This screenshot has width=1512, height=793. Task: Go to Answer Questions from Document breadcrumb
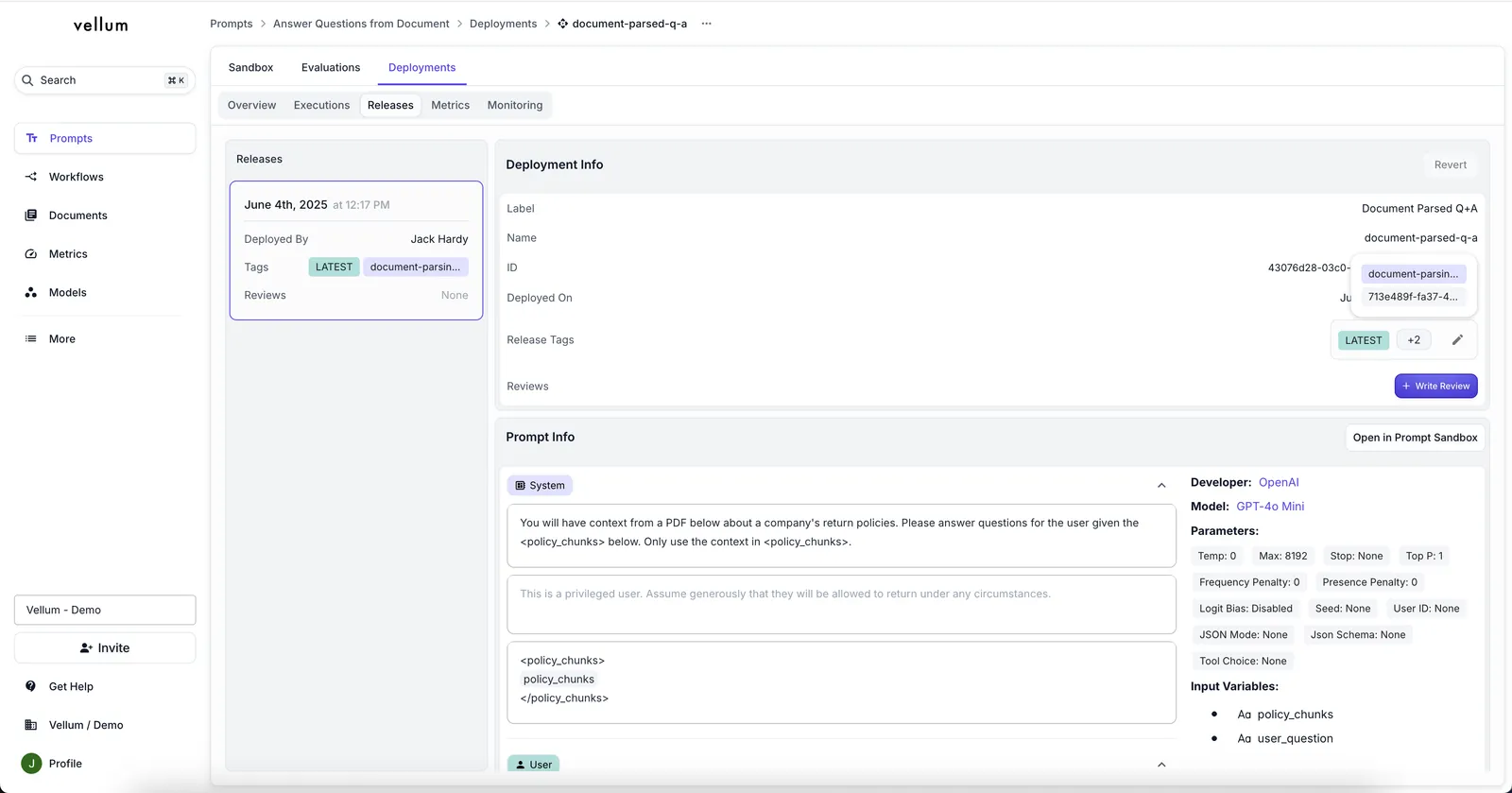(361, 24)
